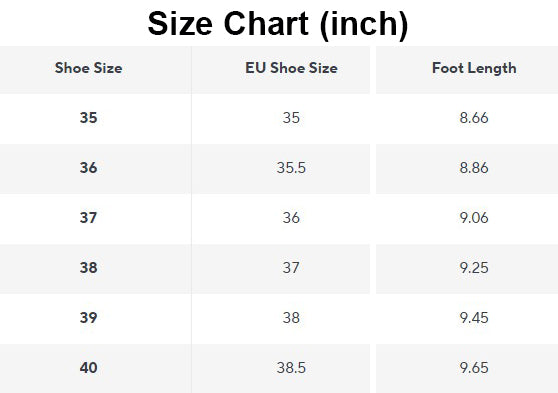Select the Foot Length column header
The width and height of the screenshot is (558, 393).
click(474, 68)
